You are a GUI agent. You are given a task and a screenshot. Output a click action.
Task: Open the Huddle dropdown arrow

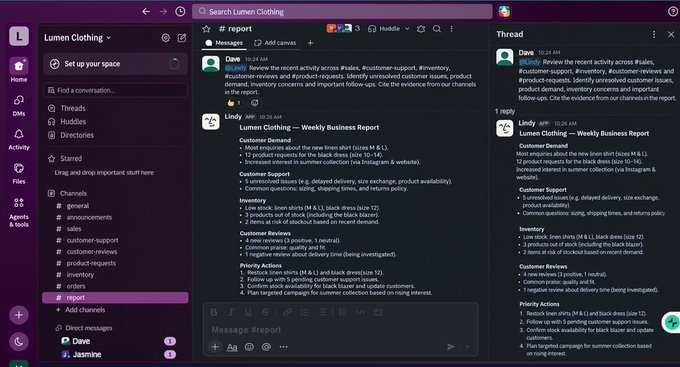pyautogui.click(x=407, y=29)
